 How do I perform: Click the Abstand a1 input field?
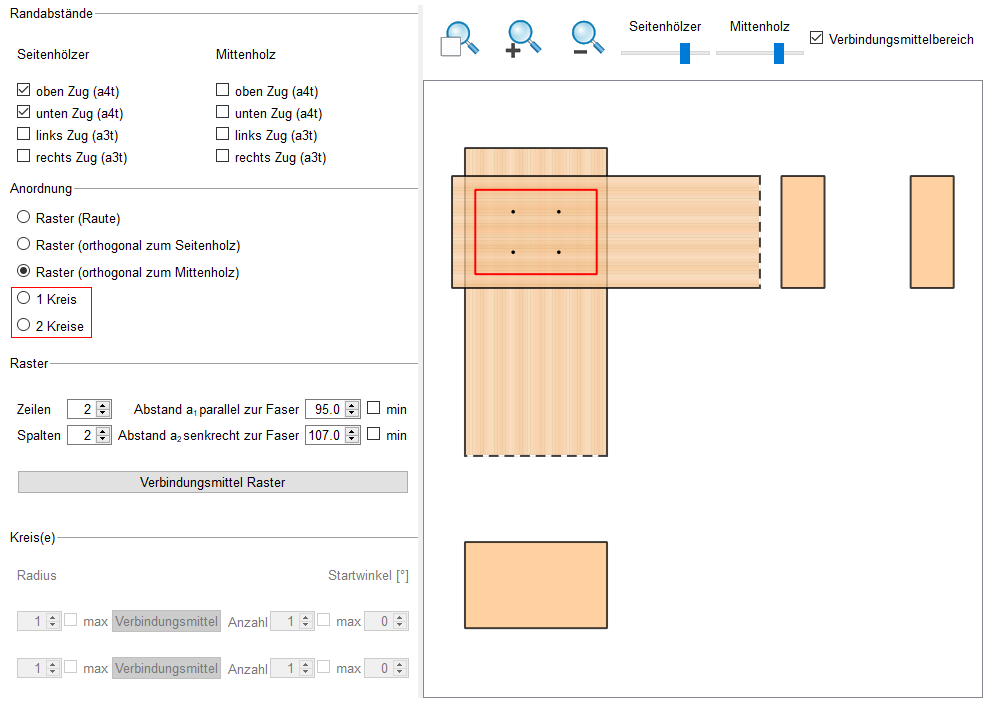[x=324, y=409]
